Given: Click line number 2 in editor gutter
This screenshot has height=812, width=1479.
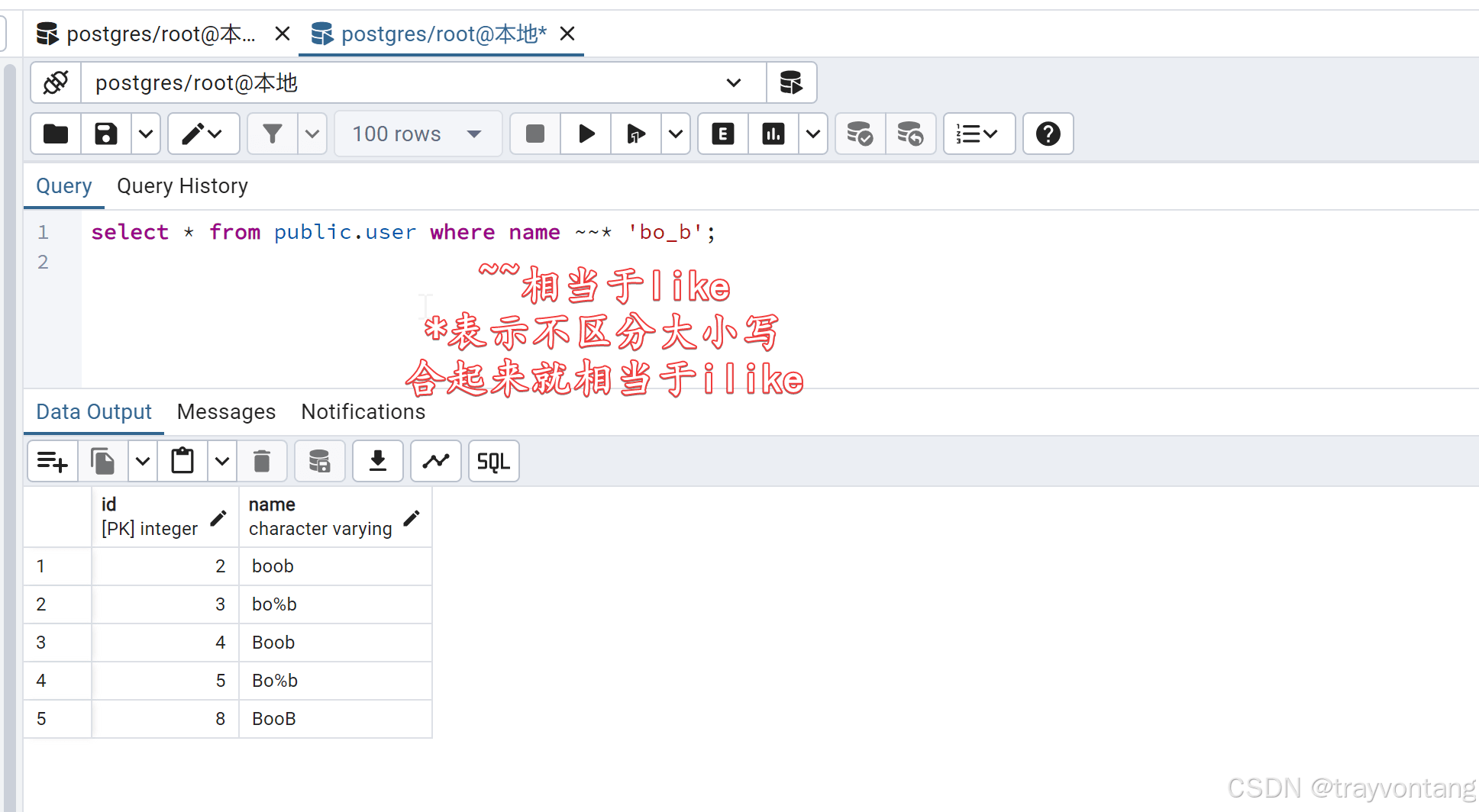Looking at the screenshot, I should coord(44,262).
